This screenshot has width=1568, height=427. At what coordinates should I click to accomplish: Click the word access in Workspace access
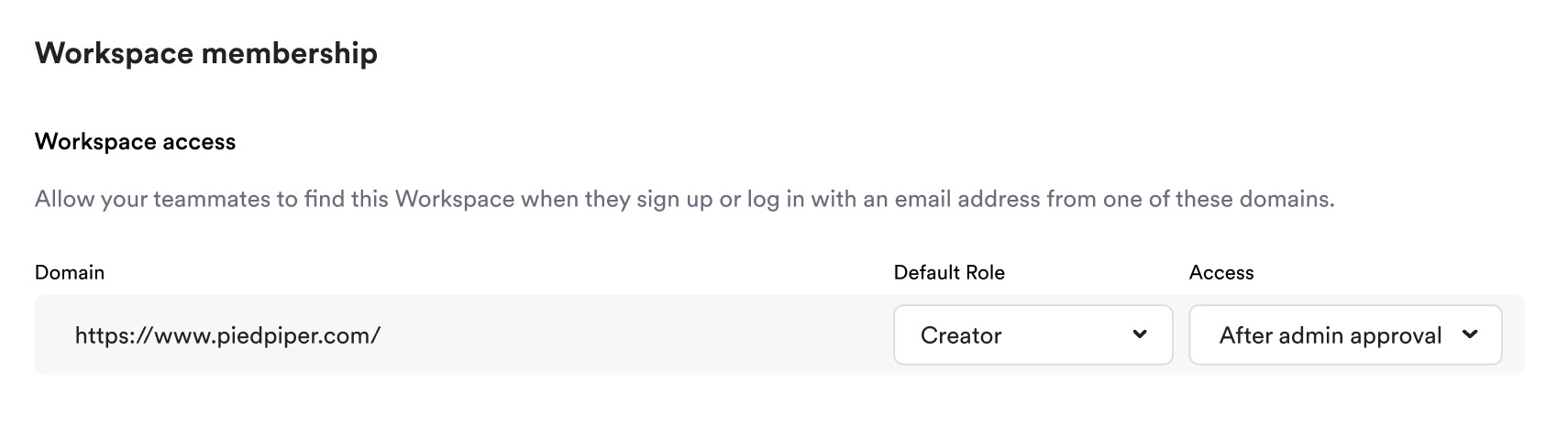[199, 142]
